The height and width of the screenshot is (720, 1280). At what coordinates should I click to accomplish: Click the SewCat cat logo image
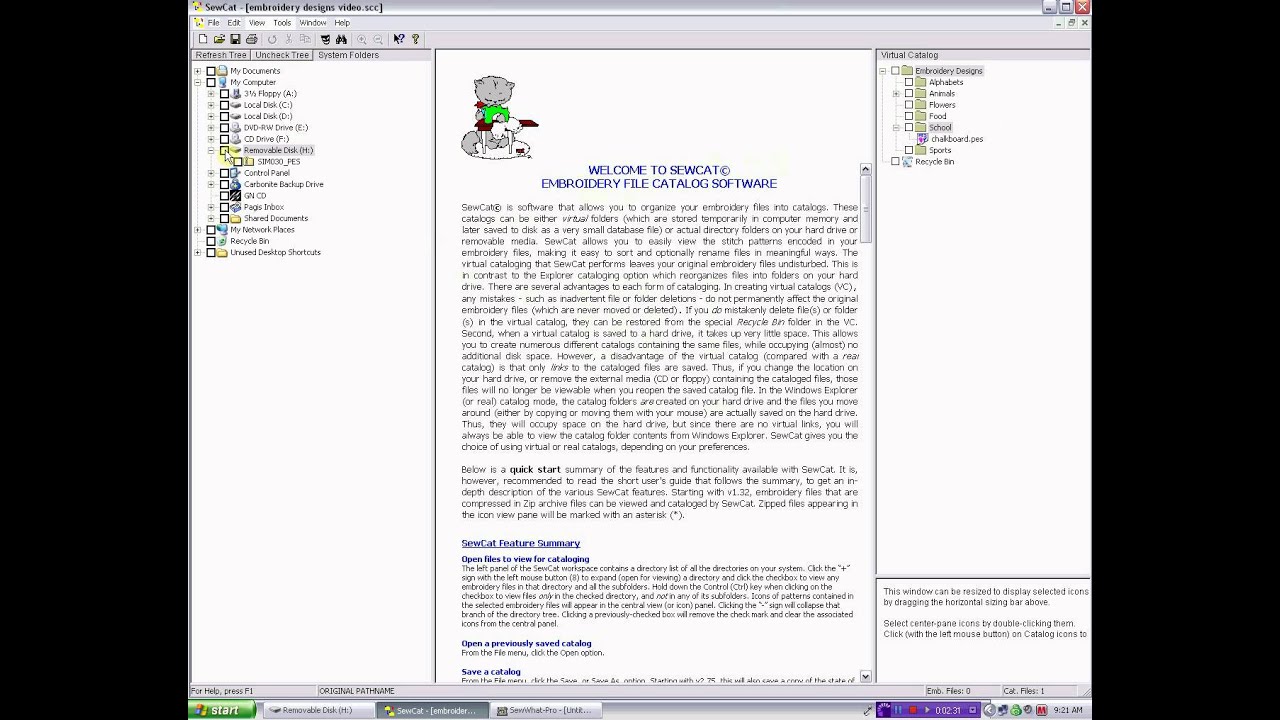click(499, 118)
